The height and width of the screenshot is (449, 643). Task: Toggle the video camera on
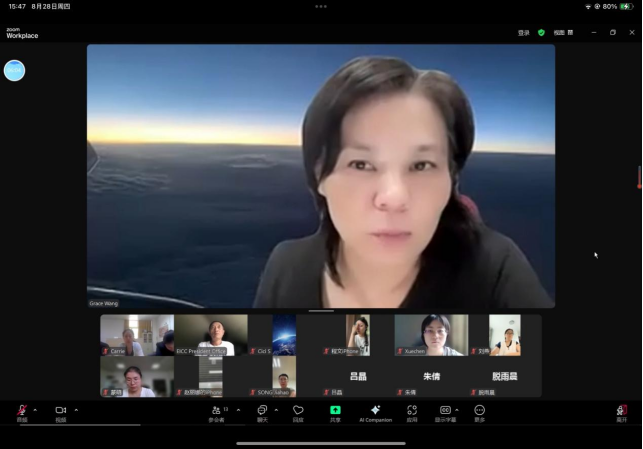60,411
